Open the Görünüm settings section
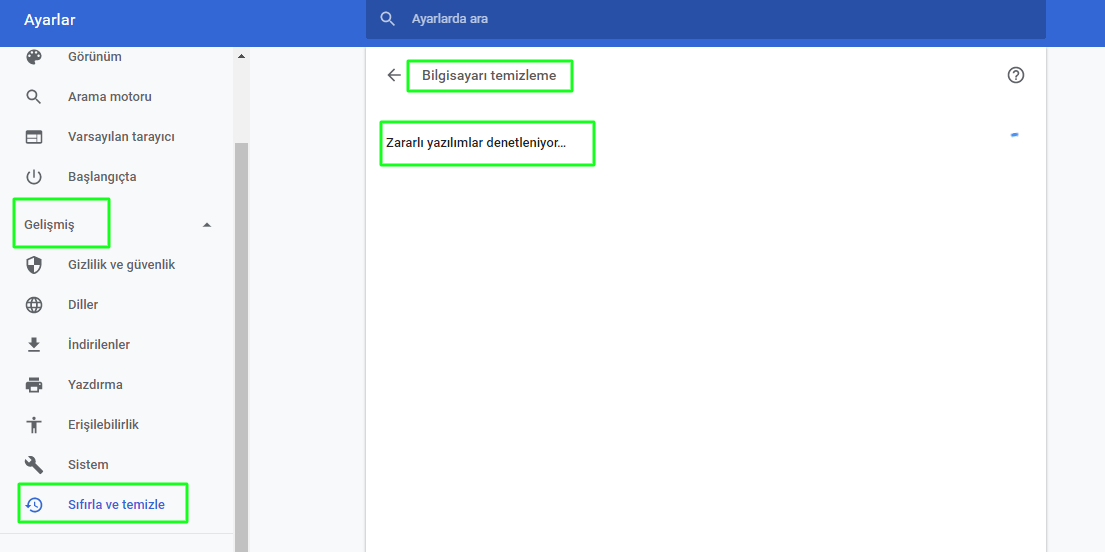The image size is (1105, 552). click(94, 56)
